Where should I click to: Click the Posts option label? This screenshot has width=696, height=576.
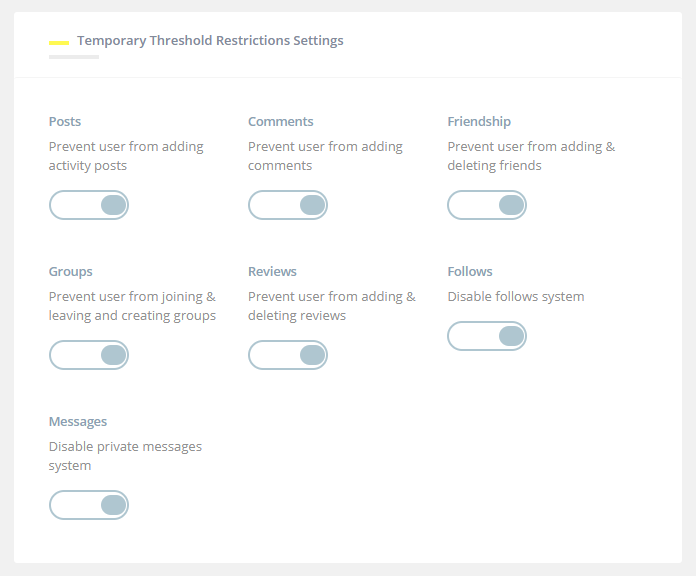tap(65, 122)
